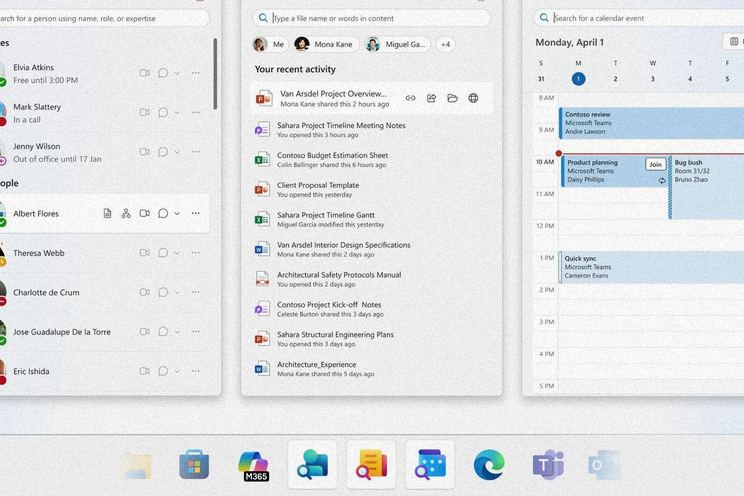
Task: Start video call with Theresa Webb
Action: click(145, 253)
